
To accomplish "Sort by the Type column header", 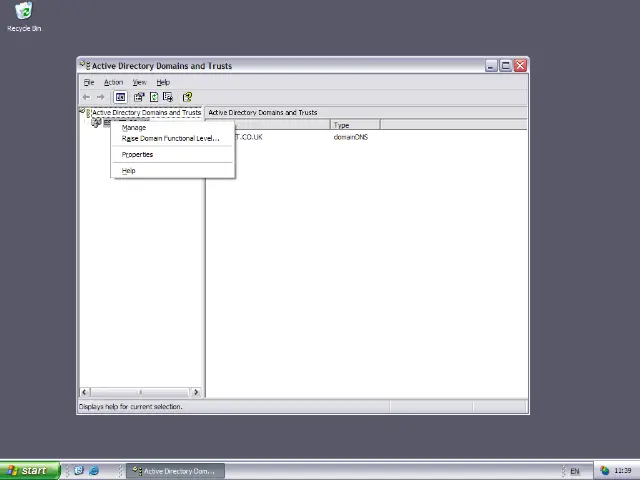I will pyautogui.click(x=354, y=125).
